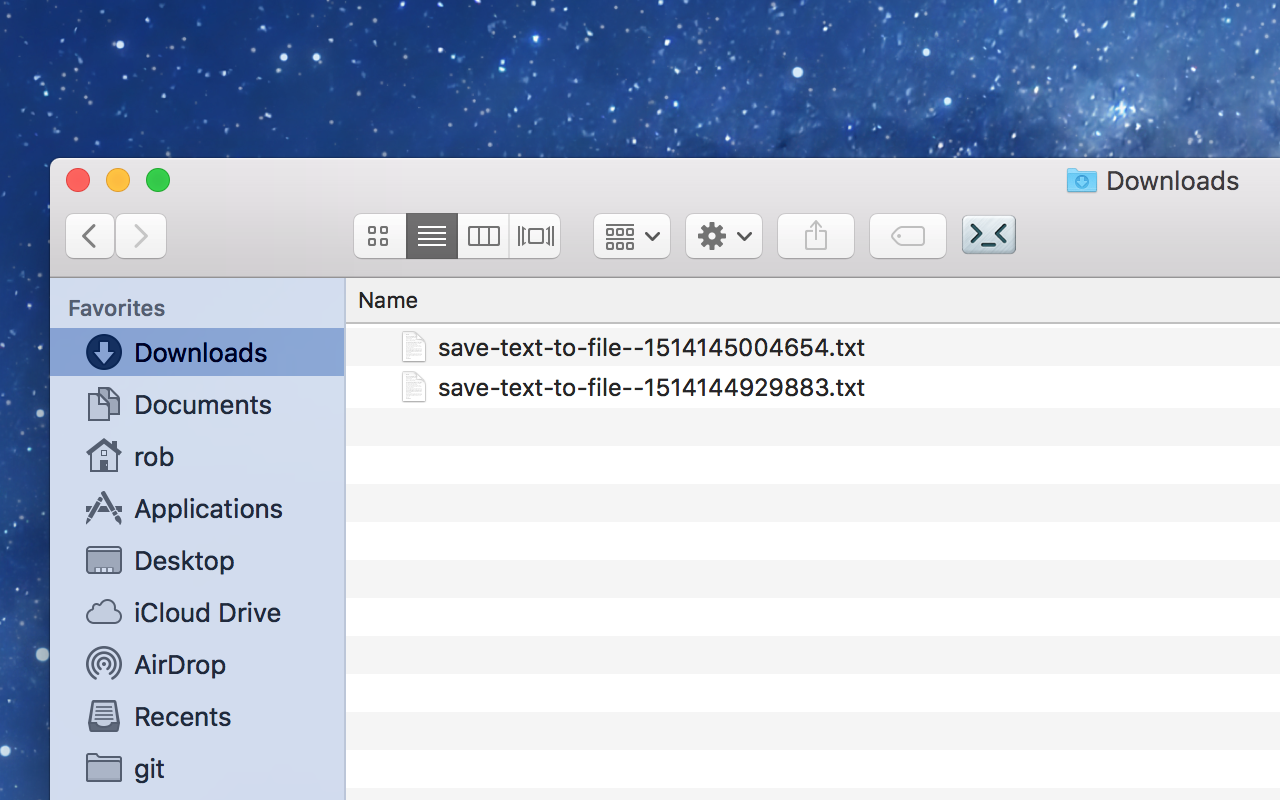Open iCloud Drive from the sidebar

[207, 612]
